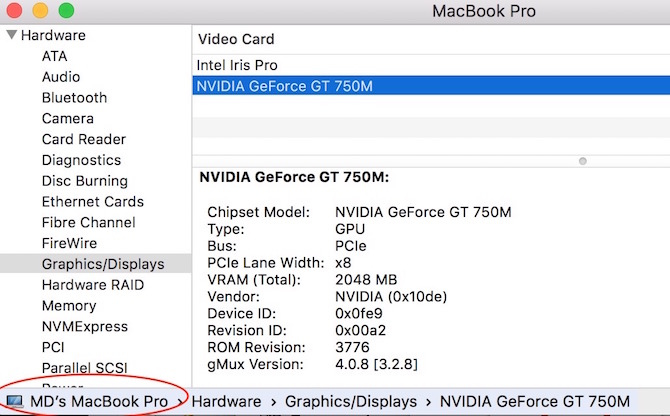Select NVIDIA GeForce GT 750M list row
The width and height of the screenshot is (670, 416).
click(x=285, y=86)
